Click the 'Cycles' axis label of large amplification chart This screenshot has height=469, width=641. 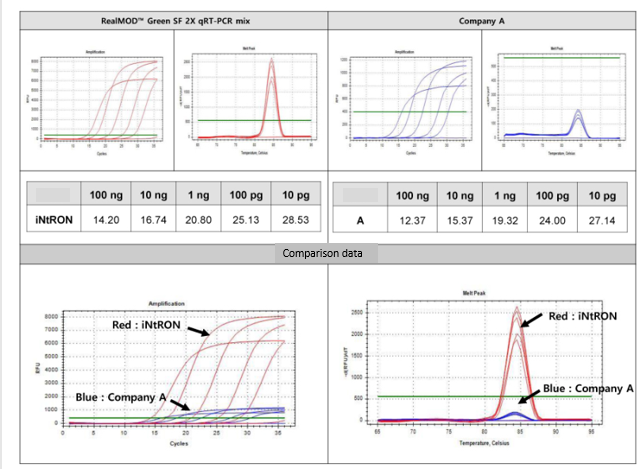(x=179, y=444)
